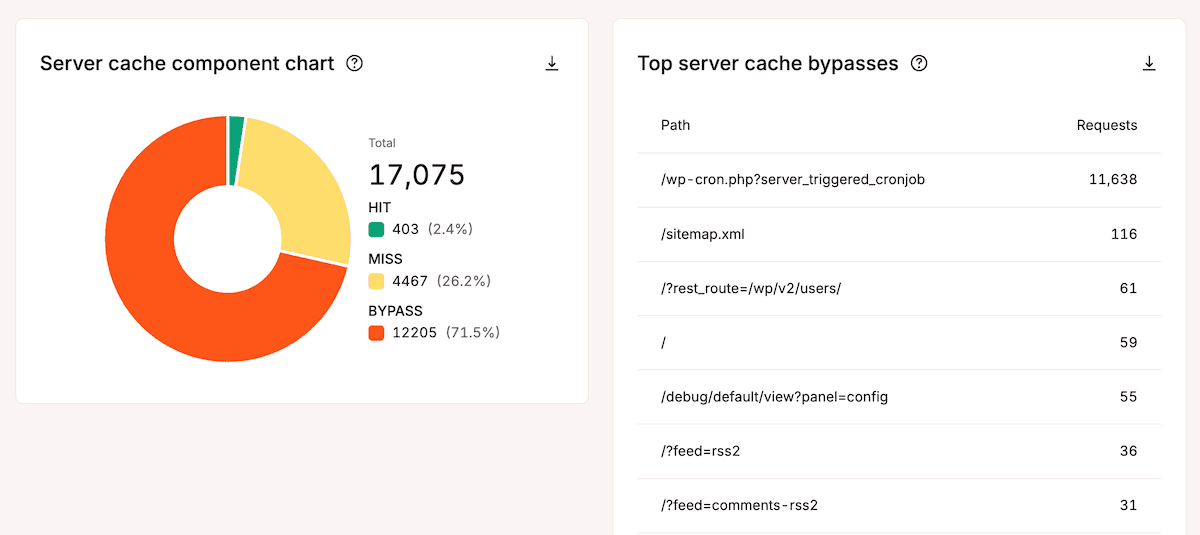Click the Top server cache bypasses title
Screen dimensions: 1200x535
click(768, 63)
